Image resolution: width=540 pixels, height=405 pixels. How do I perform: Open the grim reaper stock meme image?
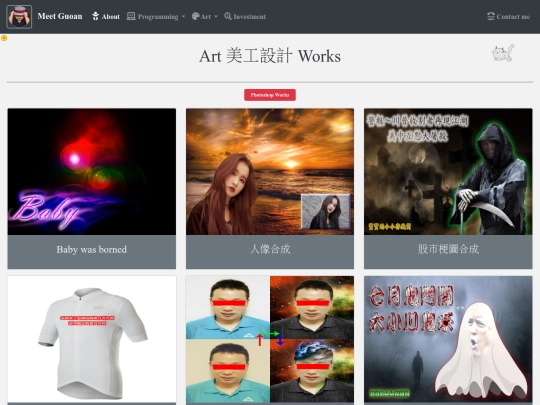point(448,172)
